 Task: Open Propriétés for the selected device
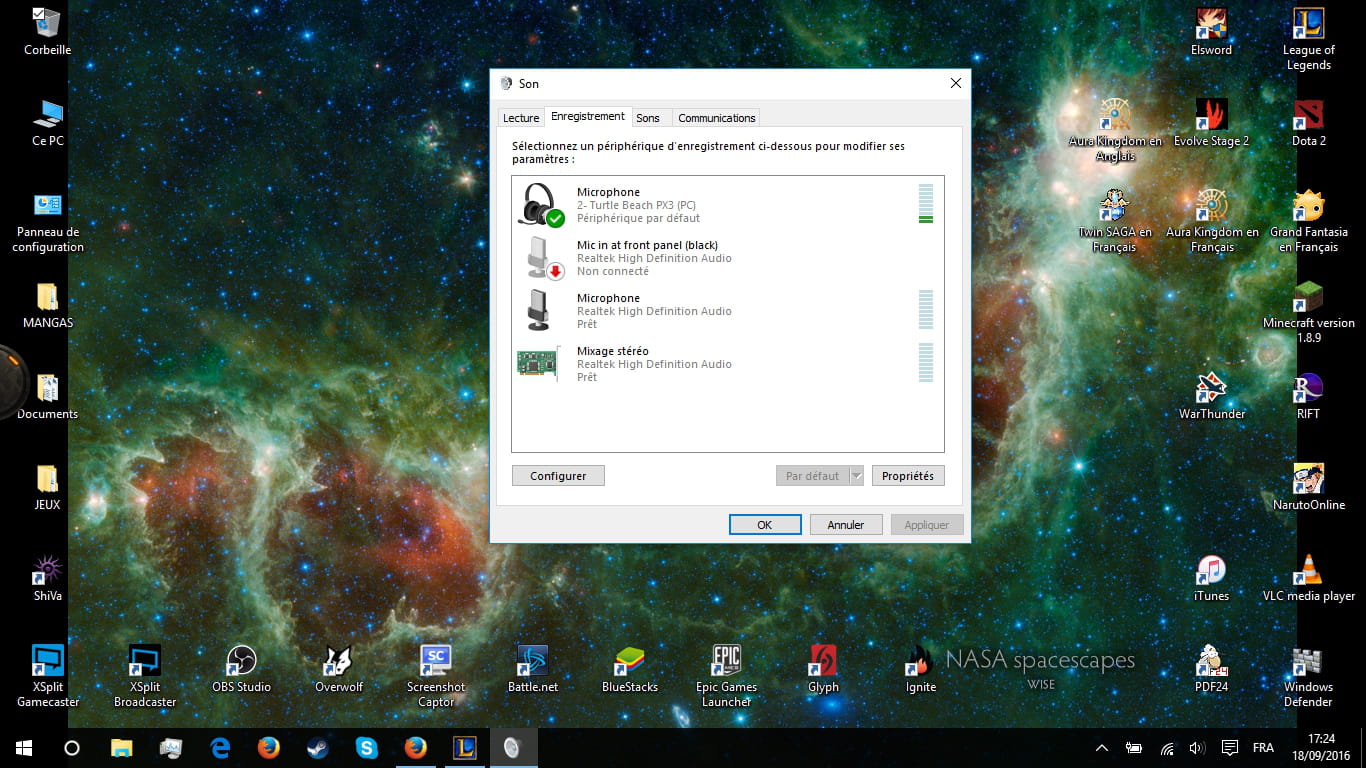(x=907, y=476)
